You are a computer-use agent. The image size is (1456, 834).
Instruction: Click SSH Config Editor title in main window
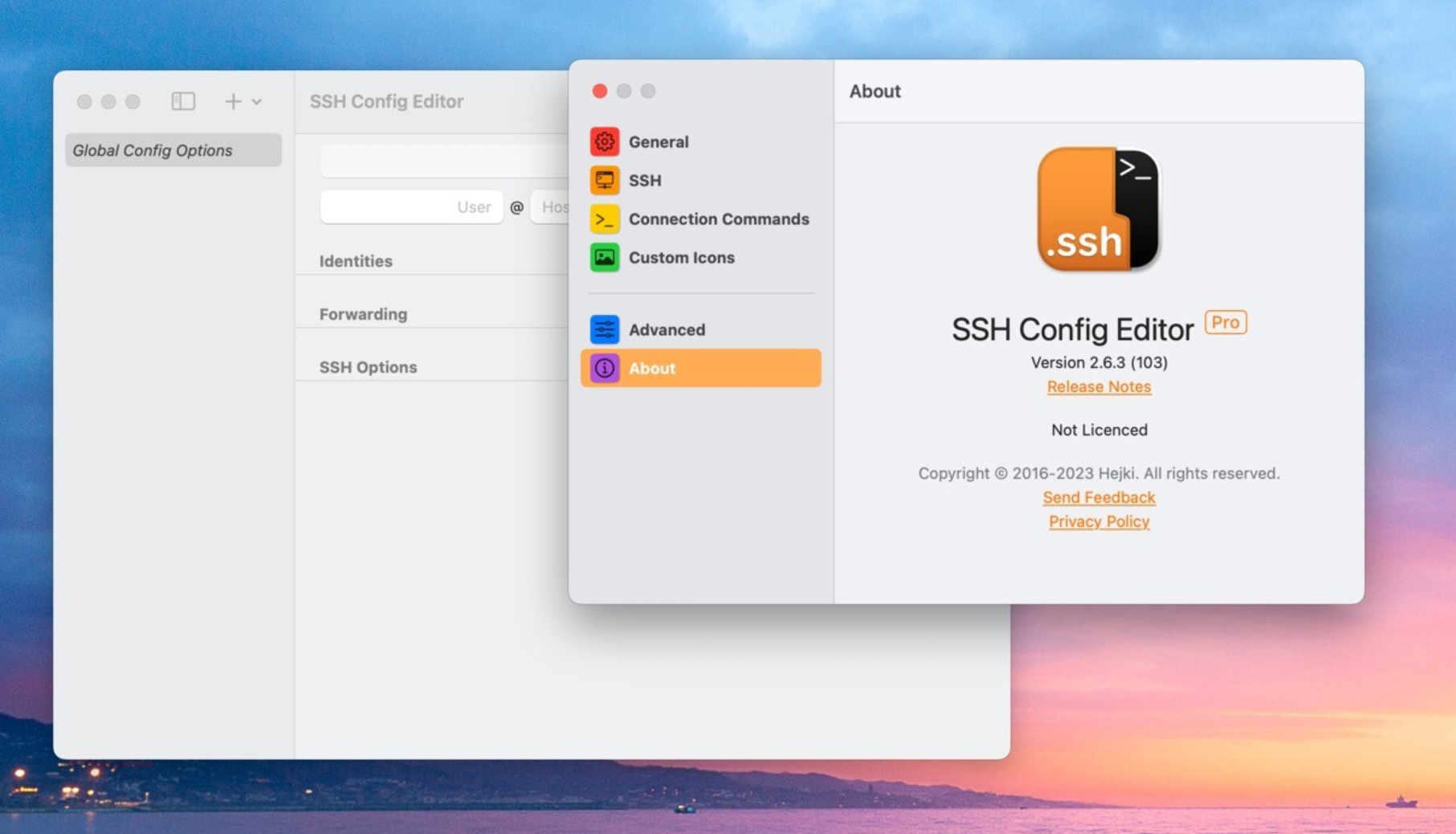point(386,101)
